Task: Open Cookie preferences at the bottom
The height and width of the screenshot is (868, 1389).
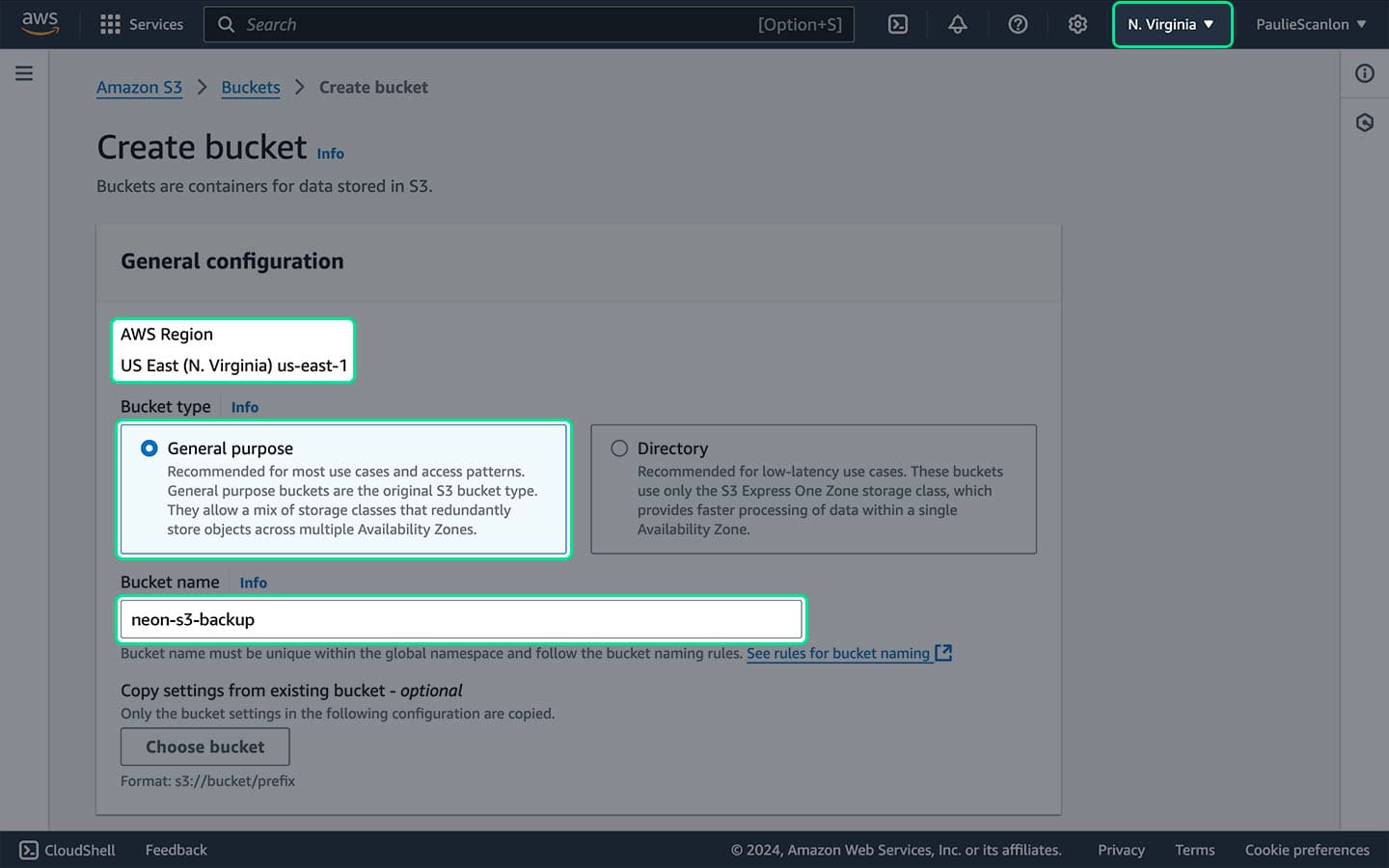Action: [x=1307, y=850]
